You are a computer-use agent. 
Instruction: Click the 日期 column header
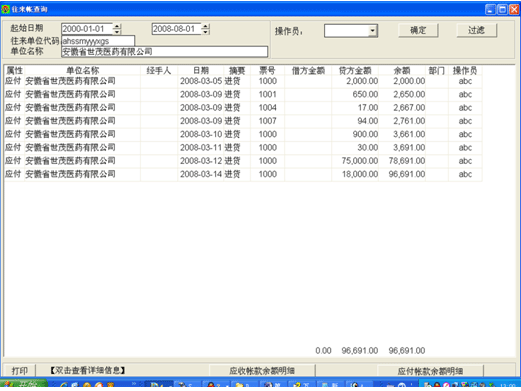point(201,70)
